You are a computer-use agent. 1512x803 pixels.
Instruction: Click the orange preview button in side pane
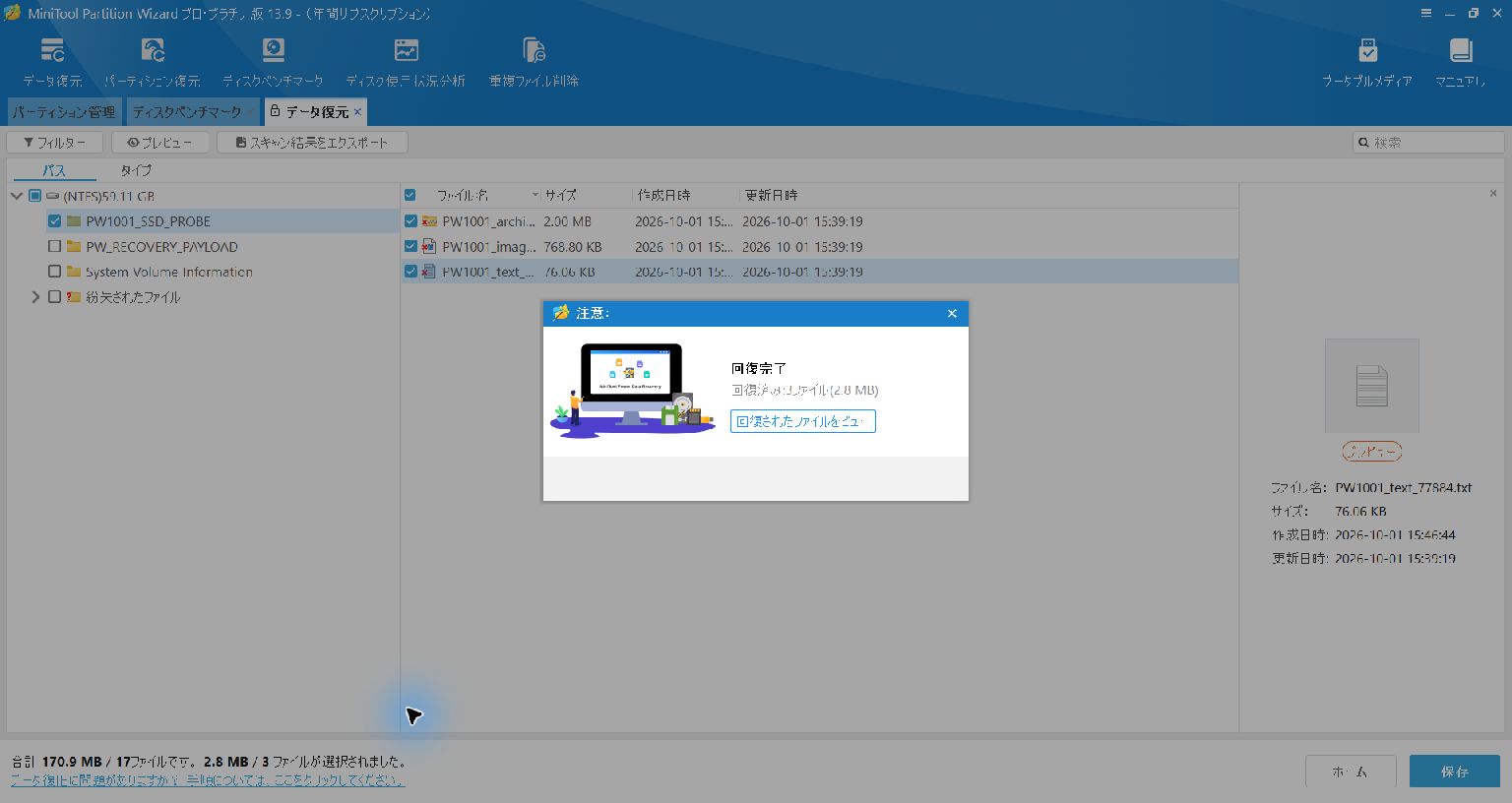1371,452
